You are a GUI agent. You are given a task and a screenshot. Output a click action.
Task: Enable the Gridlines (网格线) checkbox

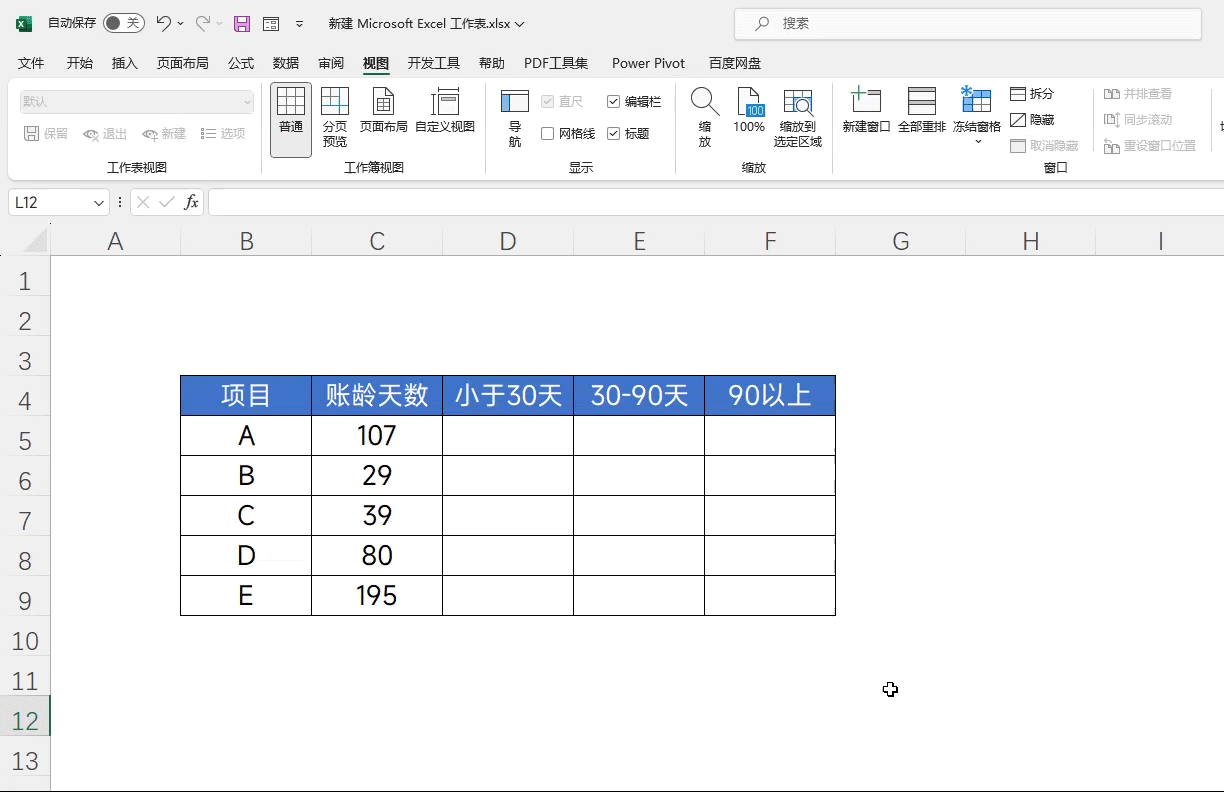tap(548, 134)
